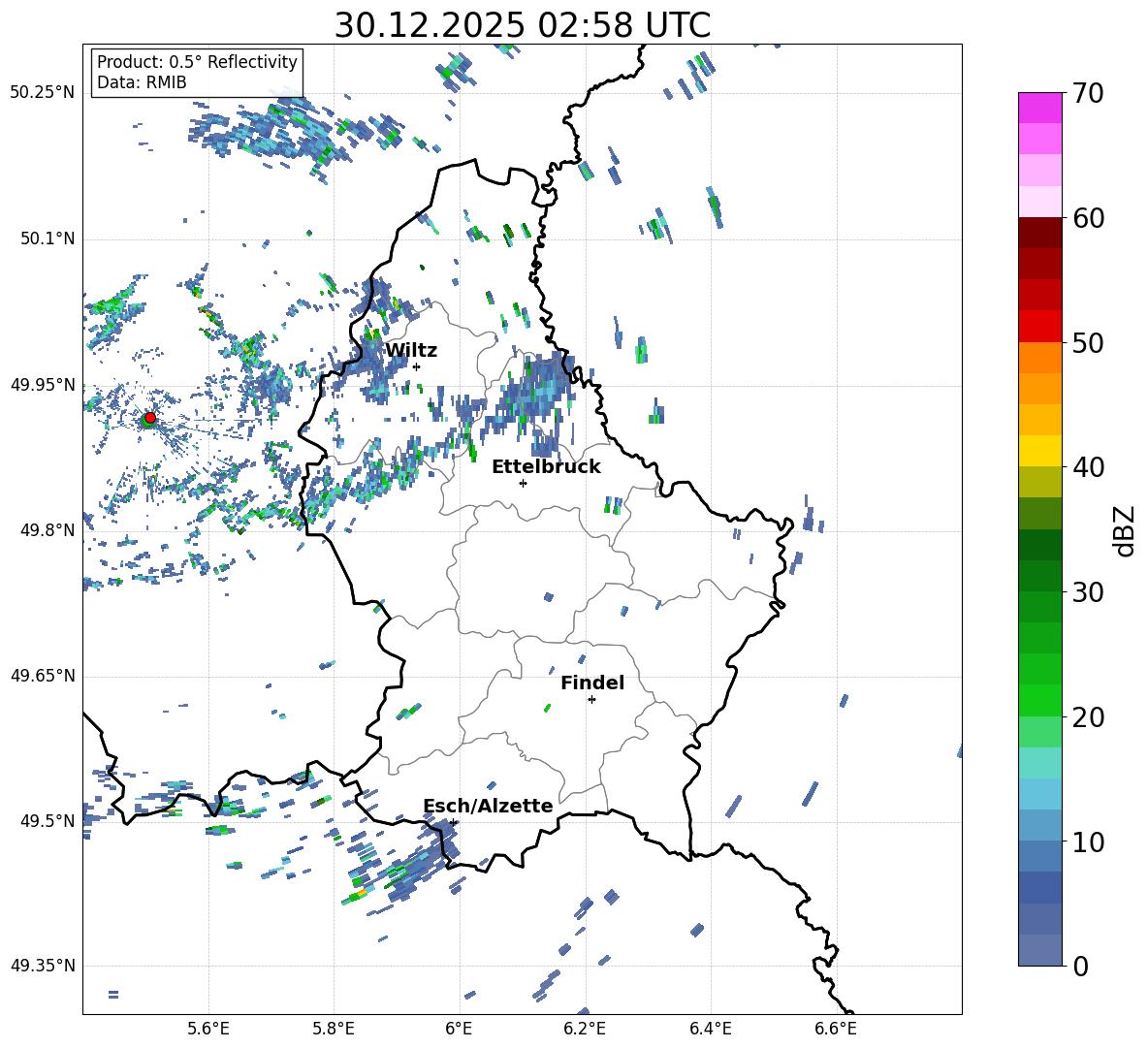
Task: Click the 6°E longitude label
Action: click(x=459, y=1029)
